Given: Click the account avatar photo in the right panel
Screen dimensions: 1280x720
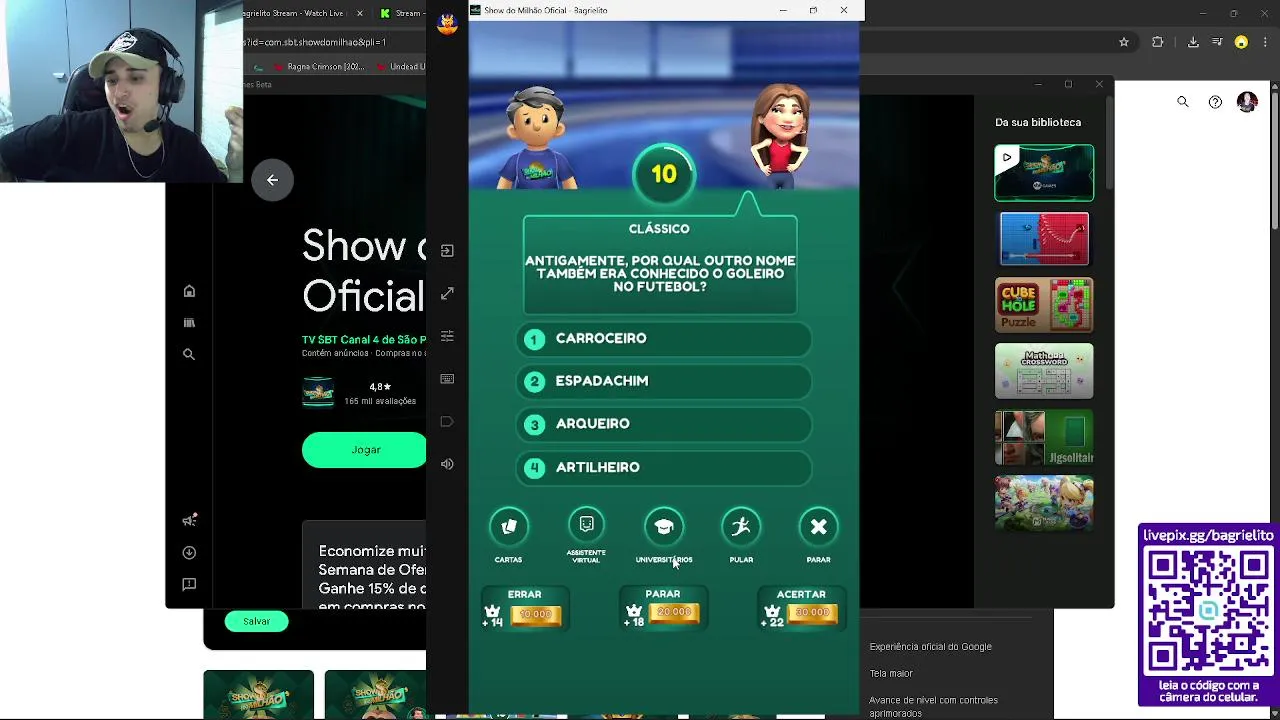Looking at the screenshot, I should pyautogui.click(x=1247, y=102).
